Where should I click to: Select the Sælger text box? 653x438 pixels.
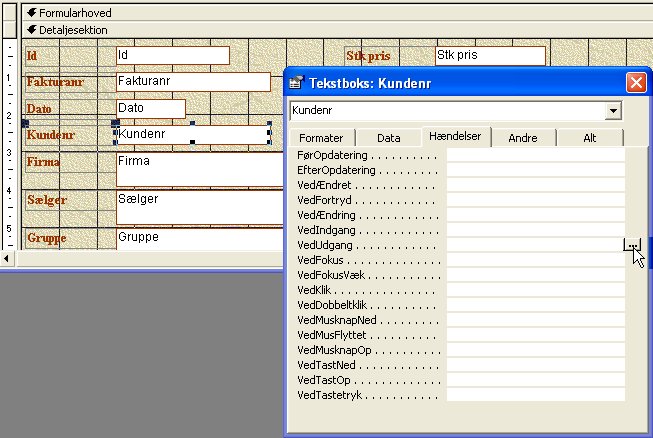pyautogui.click(x=200, y=207)
